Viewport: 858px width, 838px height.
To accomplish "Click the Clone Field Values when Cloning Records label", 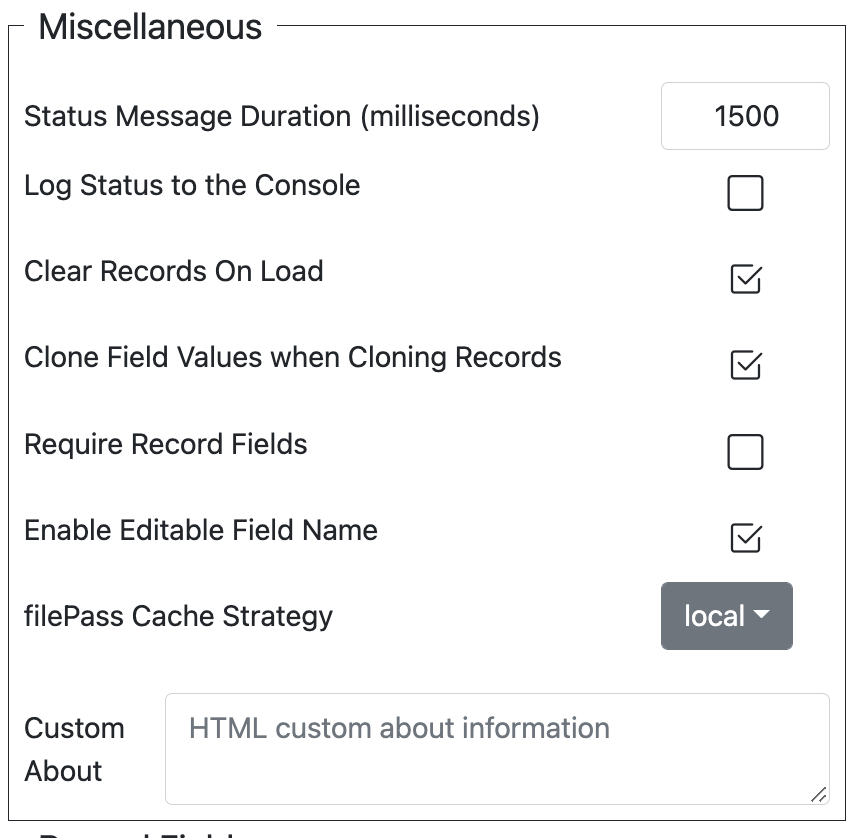I will point(293,357).
